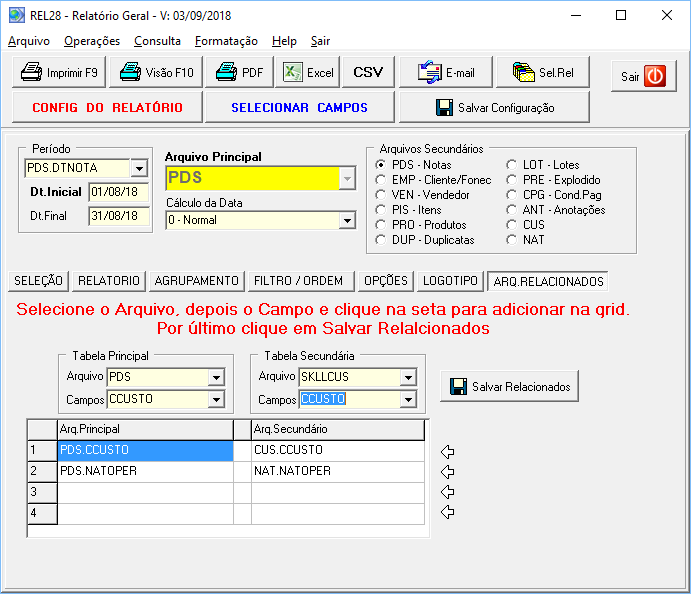Click the Imprimir F9 printer button
This screenshot has width=691, height=594.
pyautogui.click(x=59, y=72)
